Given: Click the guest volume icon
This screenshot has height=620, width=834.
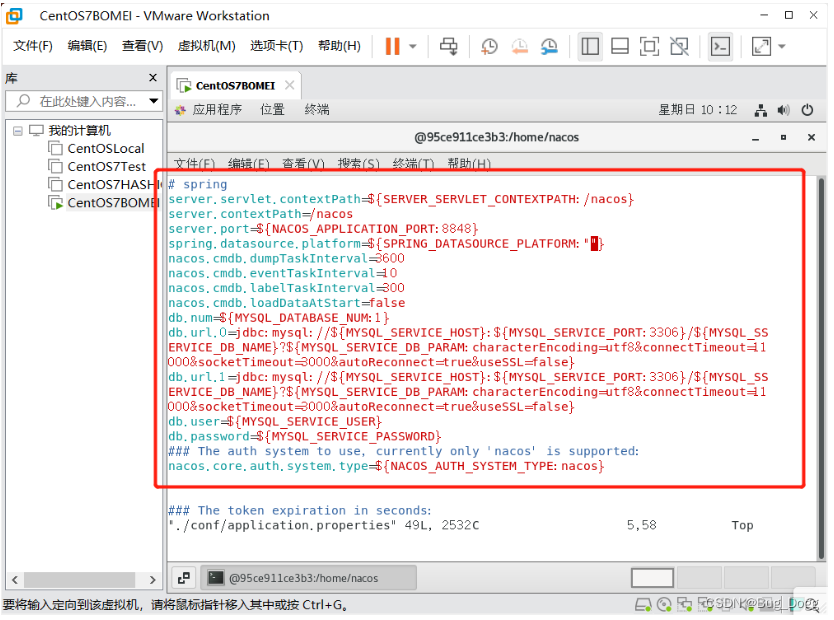Looking at the screenshot, I should pos(783,110).
